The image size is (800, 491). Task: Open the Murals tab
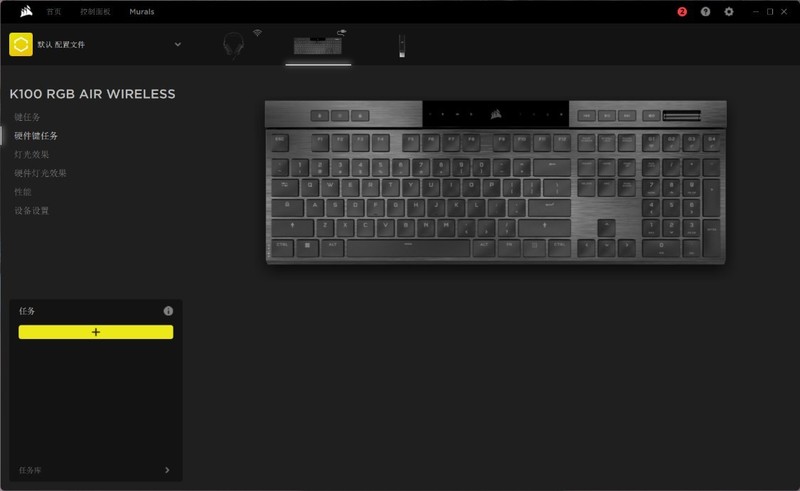(142, 11)
